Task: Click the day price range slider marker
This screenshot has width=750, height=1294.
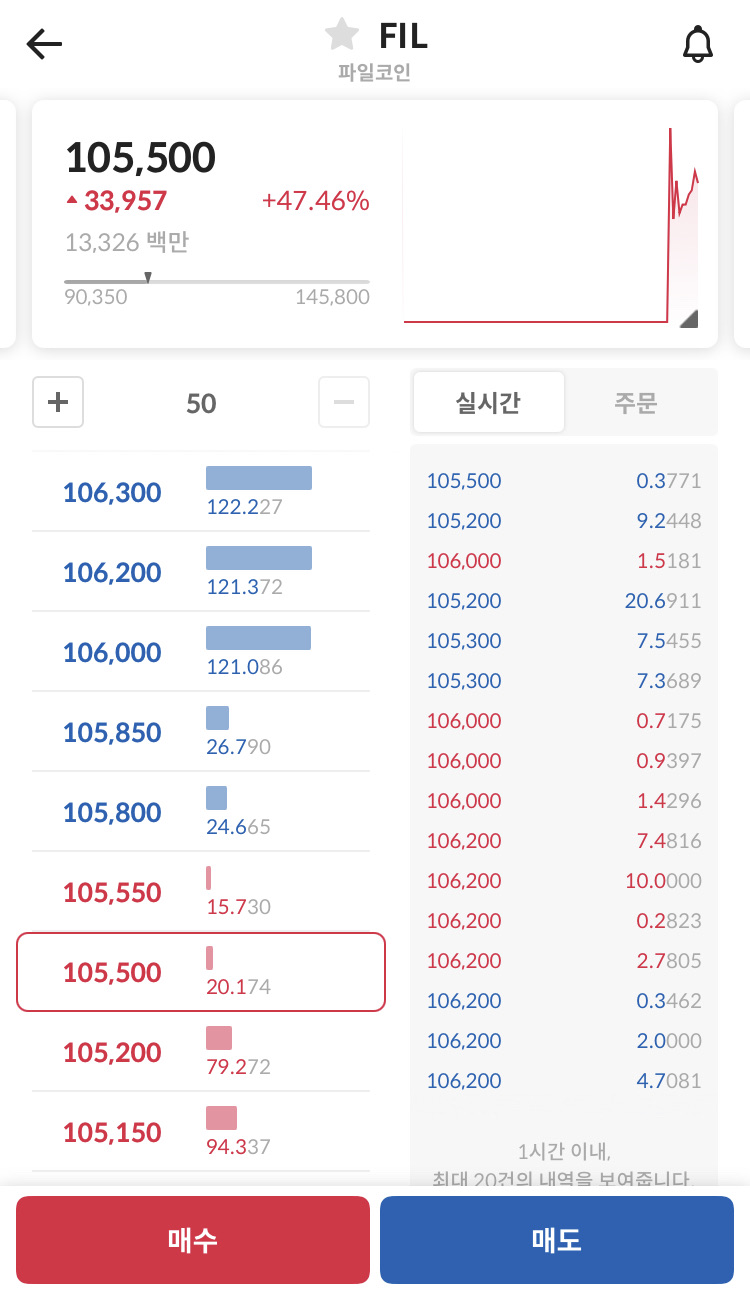Action: coord(148,277)
